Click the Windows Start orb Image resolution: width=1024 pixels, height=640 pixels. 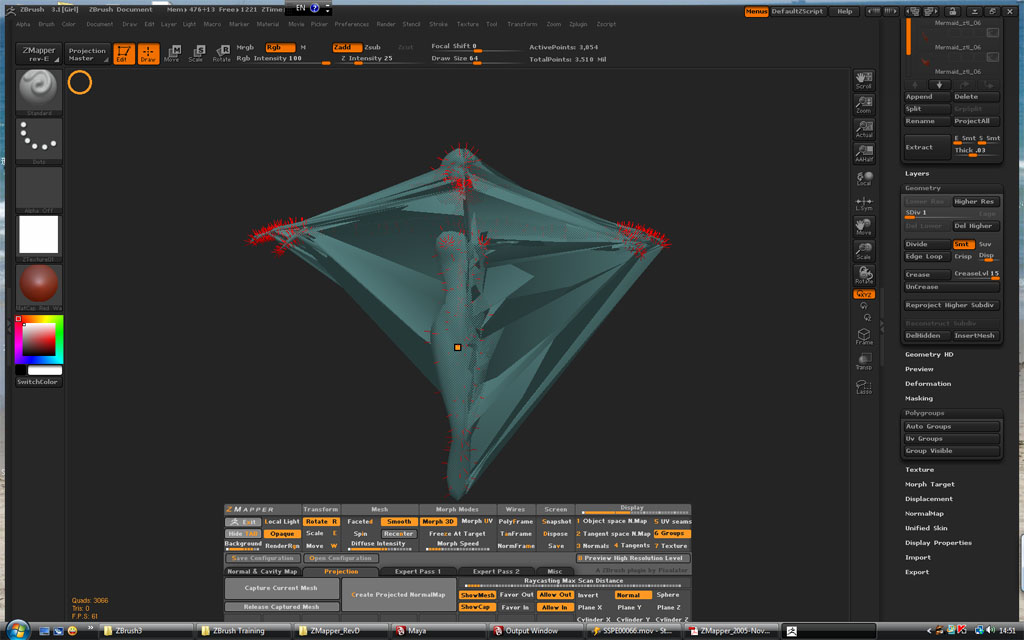pos(18,630)
